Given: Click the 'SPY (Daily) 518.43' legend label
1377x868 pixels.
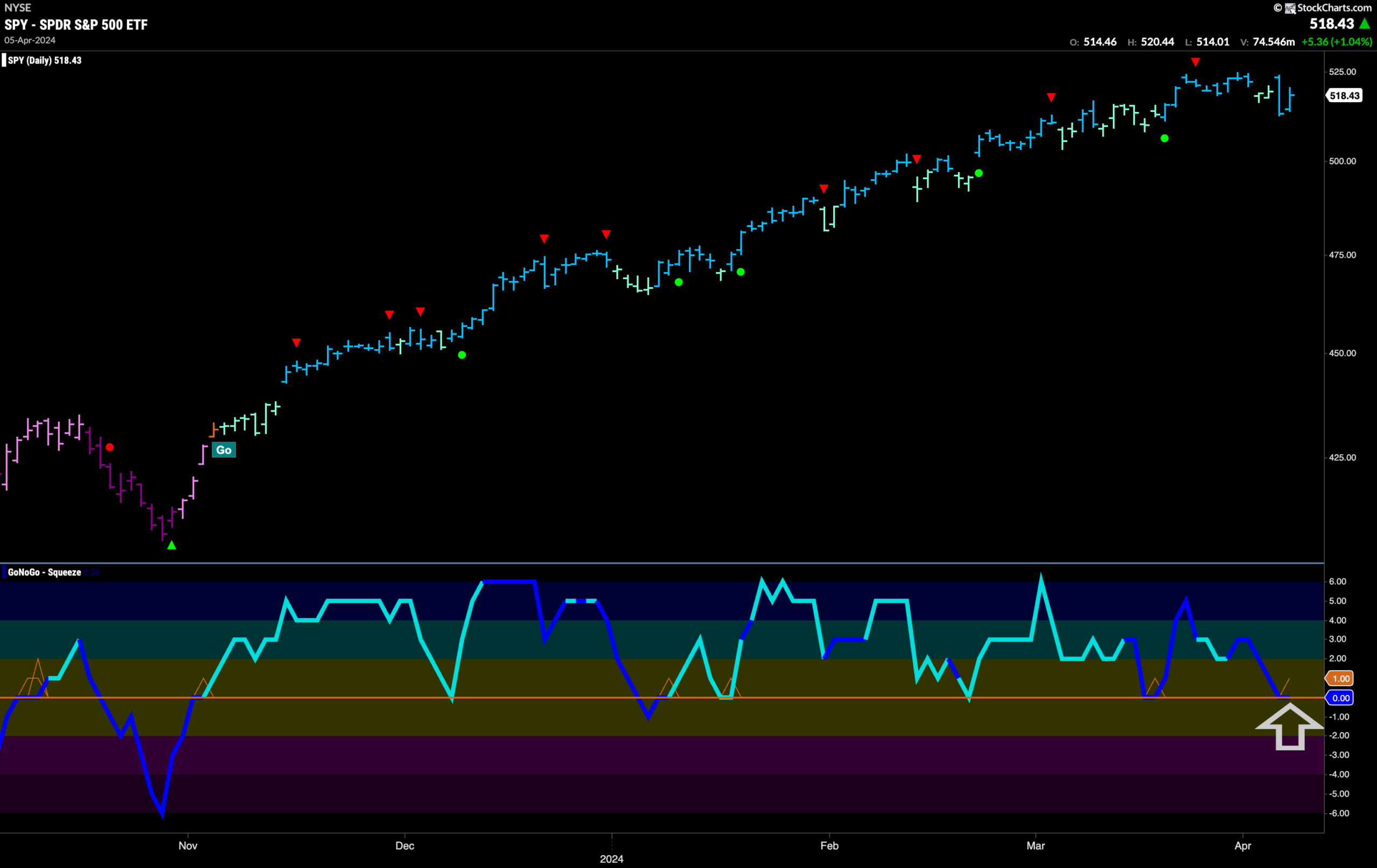Looking at the screenshot, I should 45,60.
